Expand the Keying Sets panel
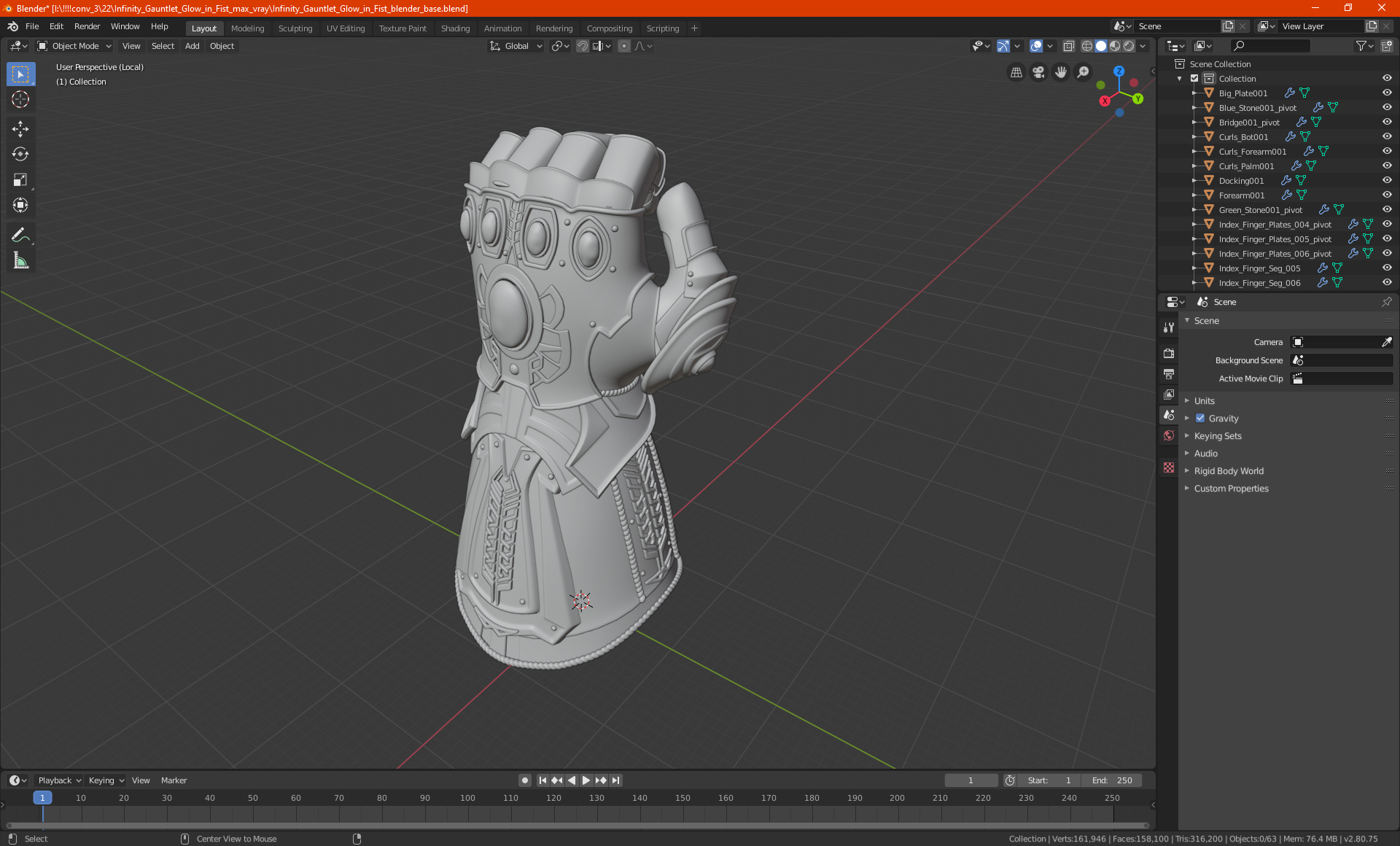 tap(1217, 436)
